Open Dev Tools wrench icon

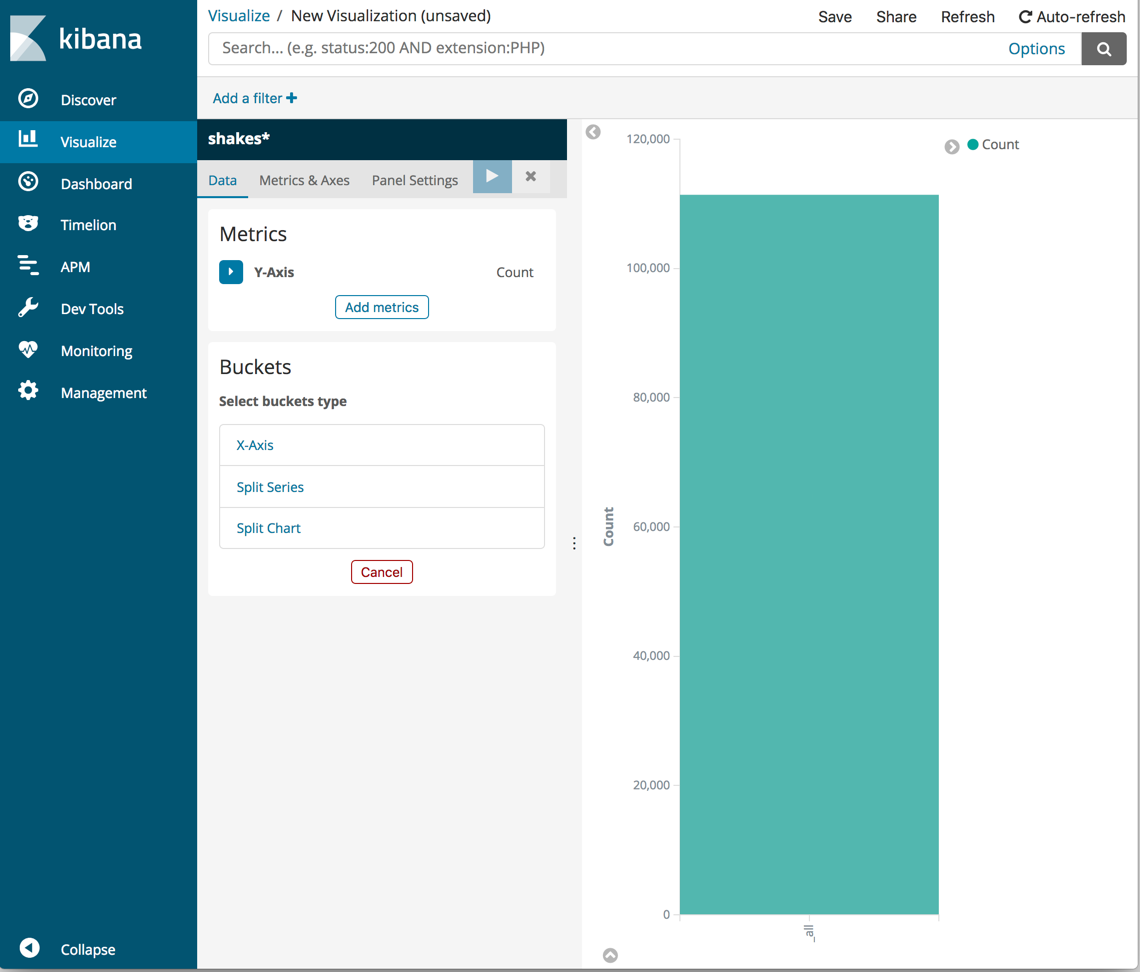[29, 308]
